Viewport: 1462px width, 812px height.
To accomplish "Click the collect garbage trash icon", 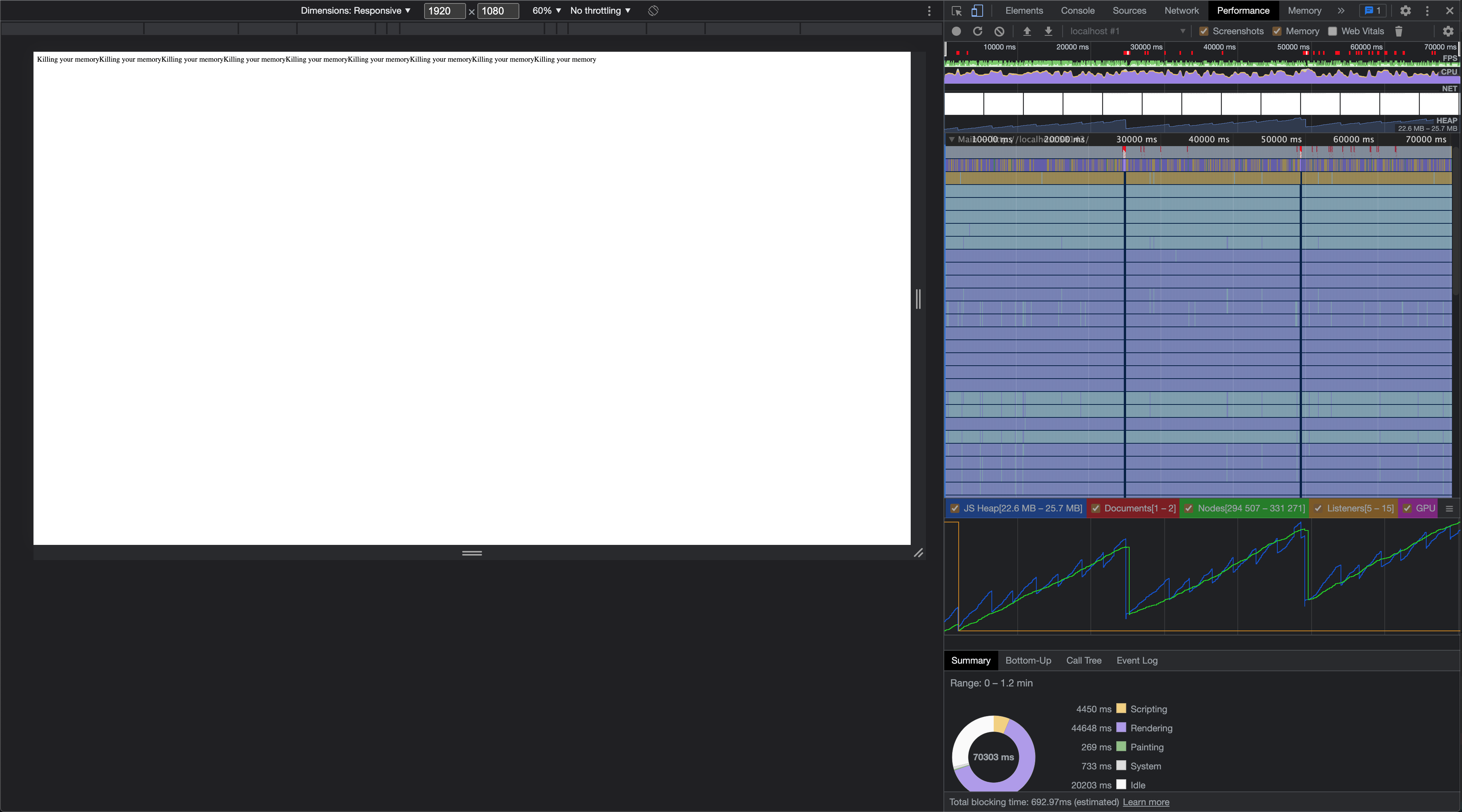I will [x=1398, y=31].
